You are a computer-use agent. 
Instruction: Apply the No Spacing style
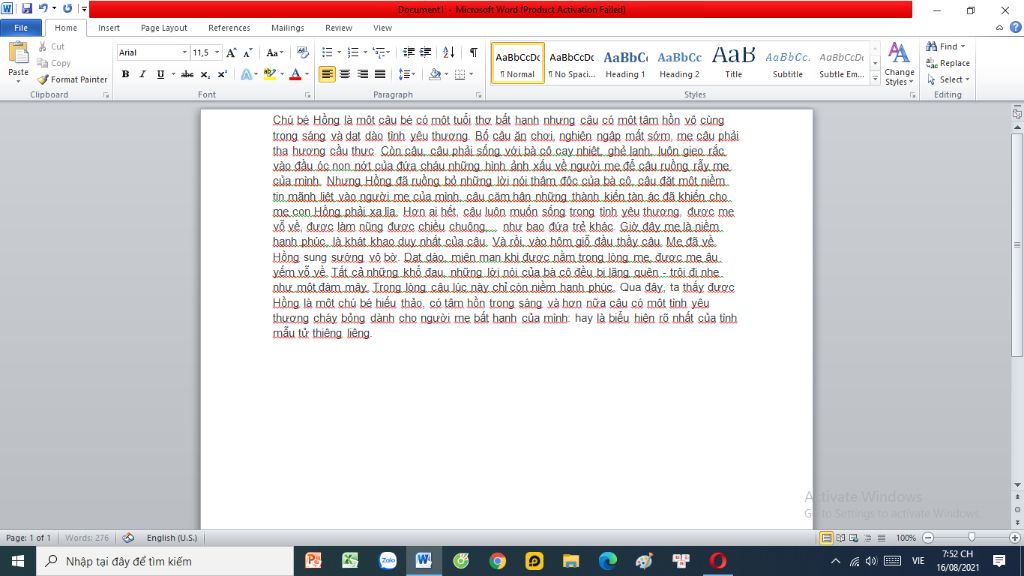pos(571,63)
